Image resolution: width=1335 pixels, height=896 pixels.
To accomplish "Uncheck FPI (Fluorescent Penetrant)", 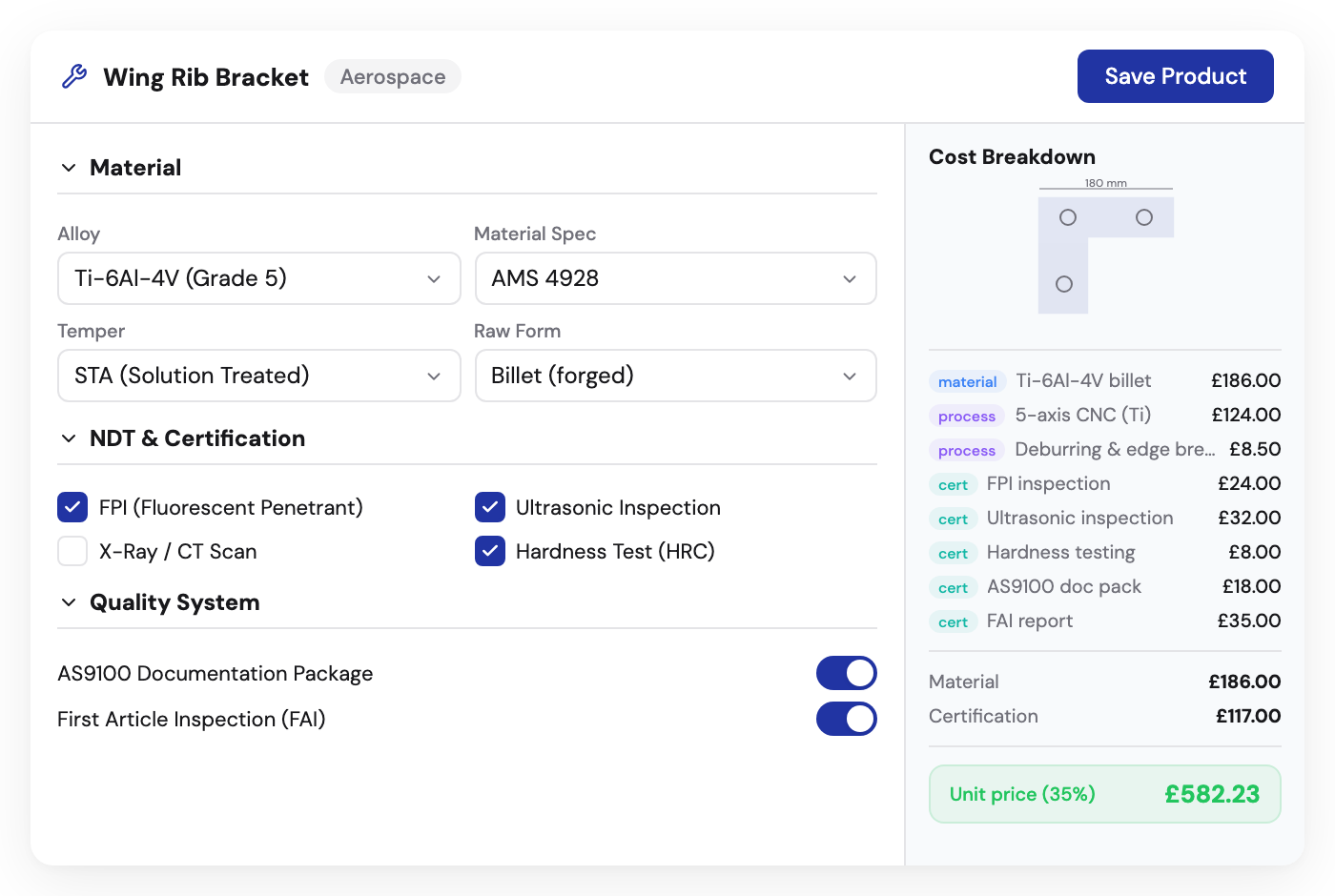I will tap(72, 507).
